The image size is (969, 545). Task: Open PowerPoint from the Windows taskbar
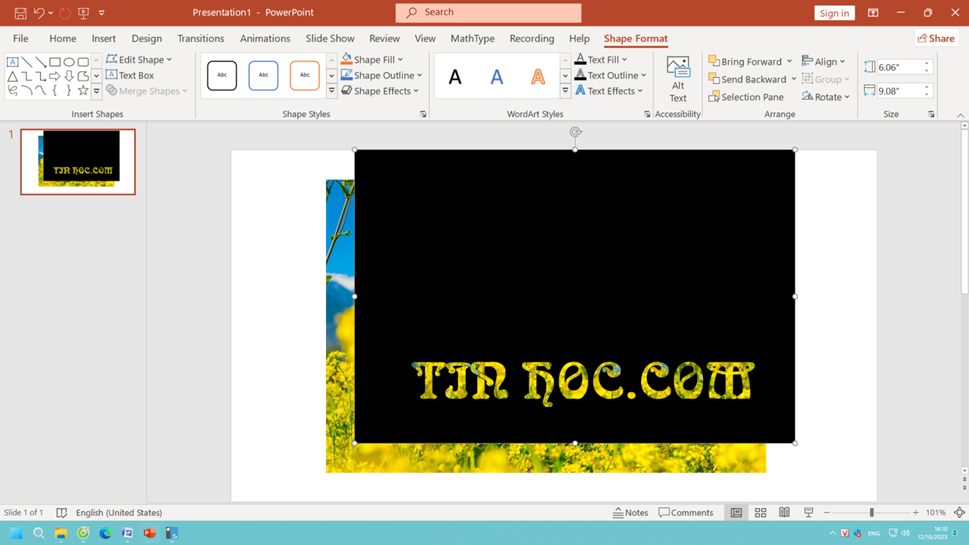[x=149, y=534]
